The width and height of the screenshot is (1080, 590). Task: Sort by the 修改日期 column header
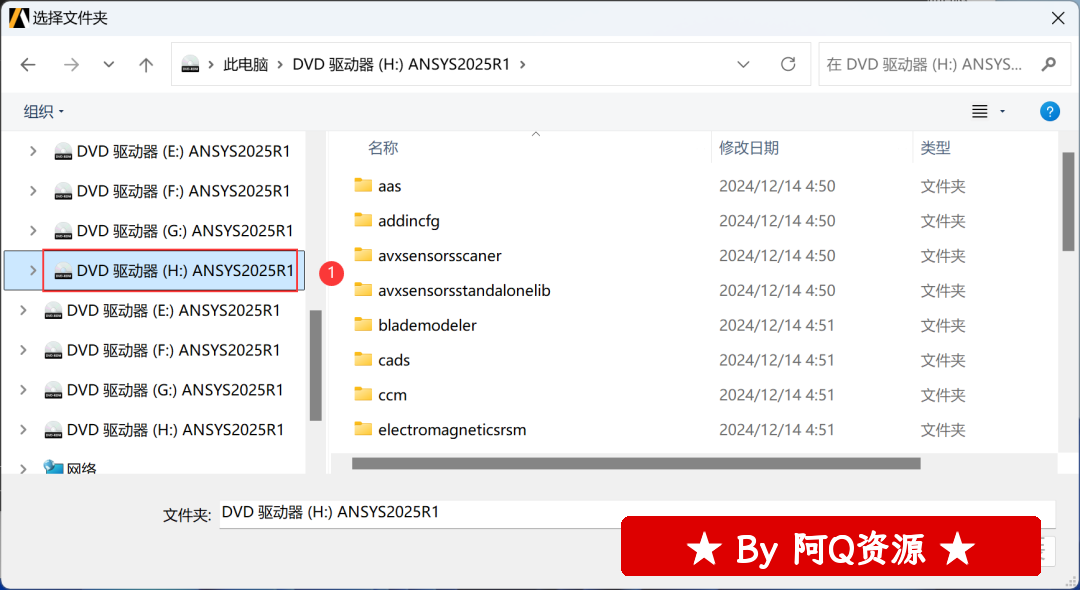749,148
